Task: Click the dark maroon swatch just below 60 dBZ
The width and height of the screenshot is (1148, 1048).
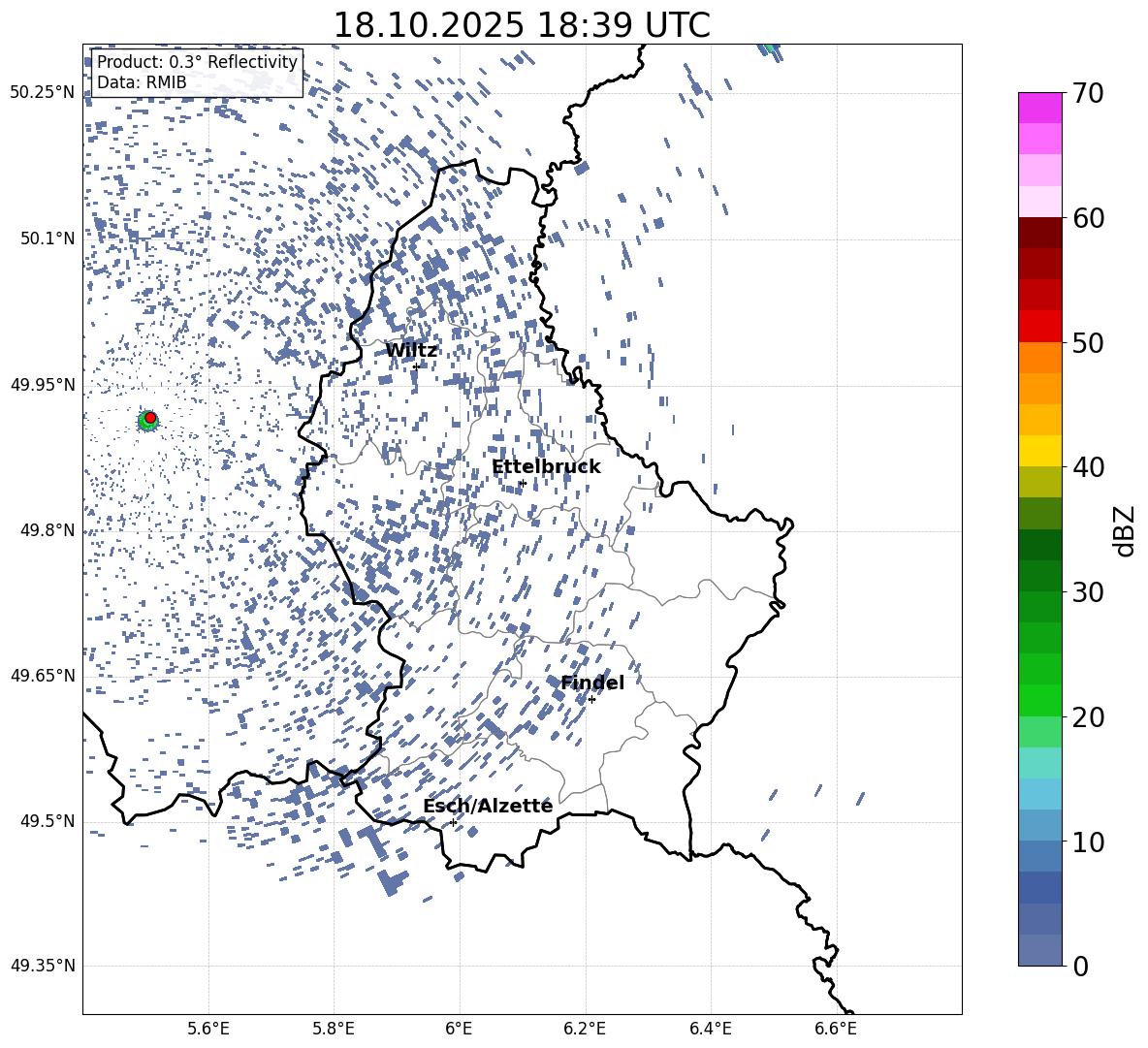Action: (1039, 233)
